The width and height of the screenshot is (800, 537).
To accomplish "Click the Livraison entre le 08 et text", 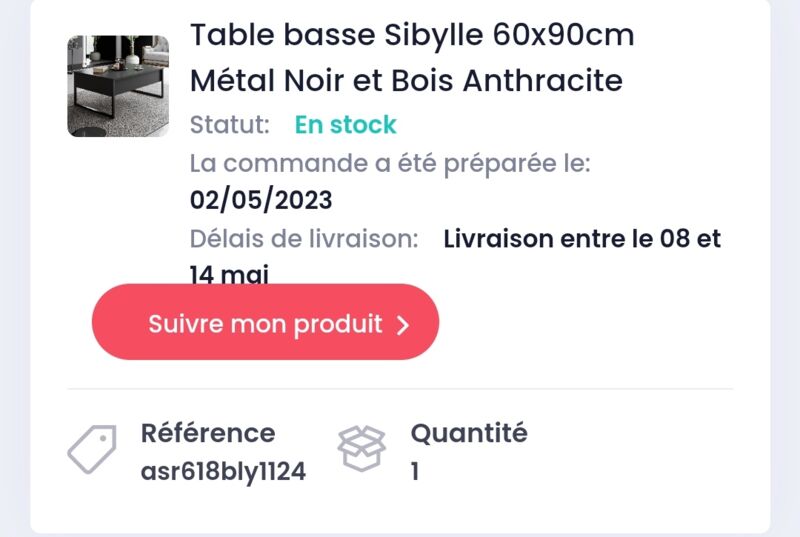I will [582, 239].
